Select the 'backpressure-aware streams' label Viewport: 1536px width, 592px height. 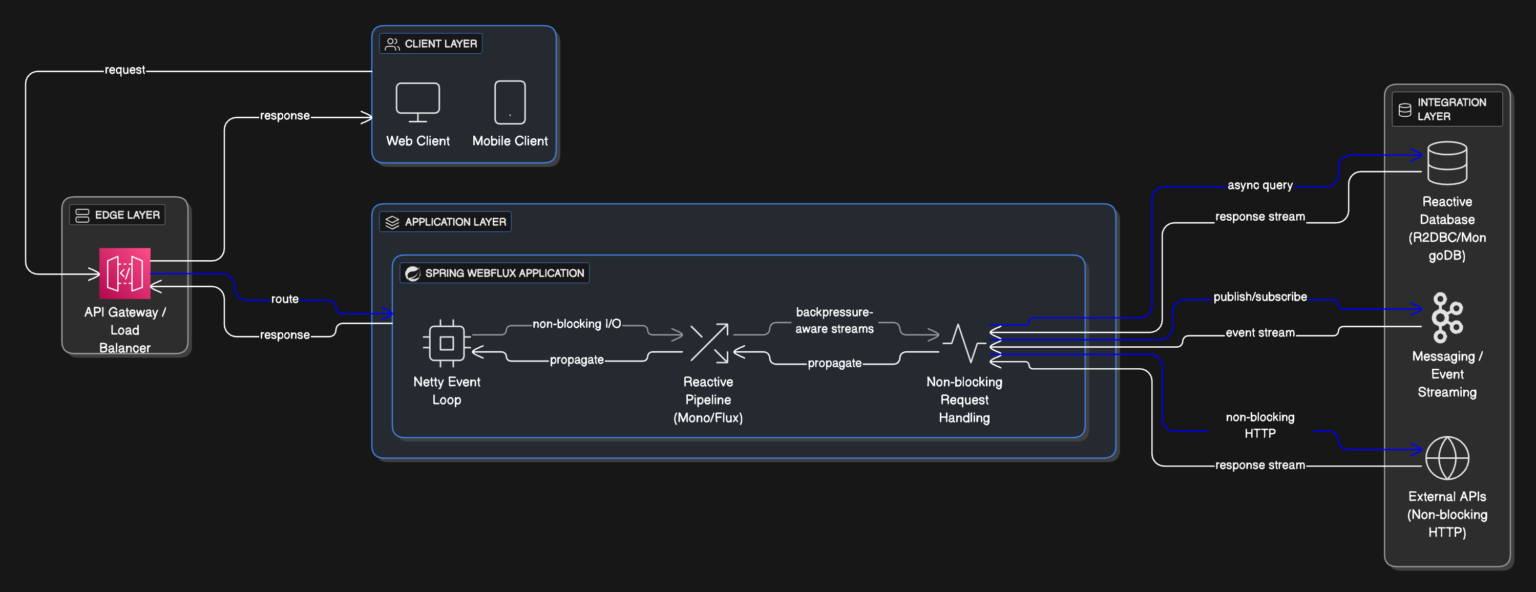(x=834, y=320)
